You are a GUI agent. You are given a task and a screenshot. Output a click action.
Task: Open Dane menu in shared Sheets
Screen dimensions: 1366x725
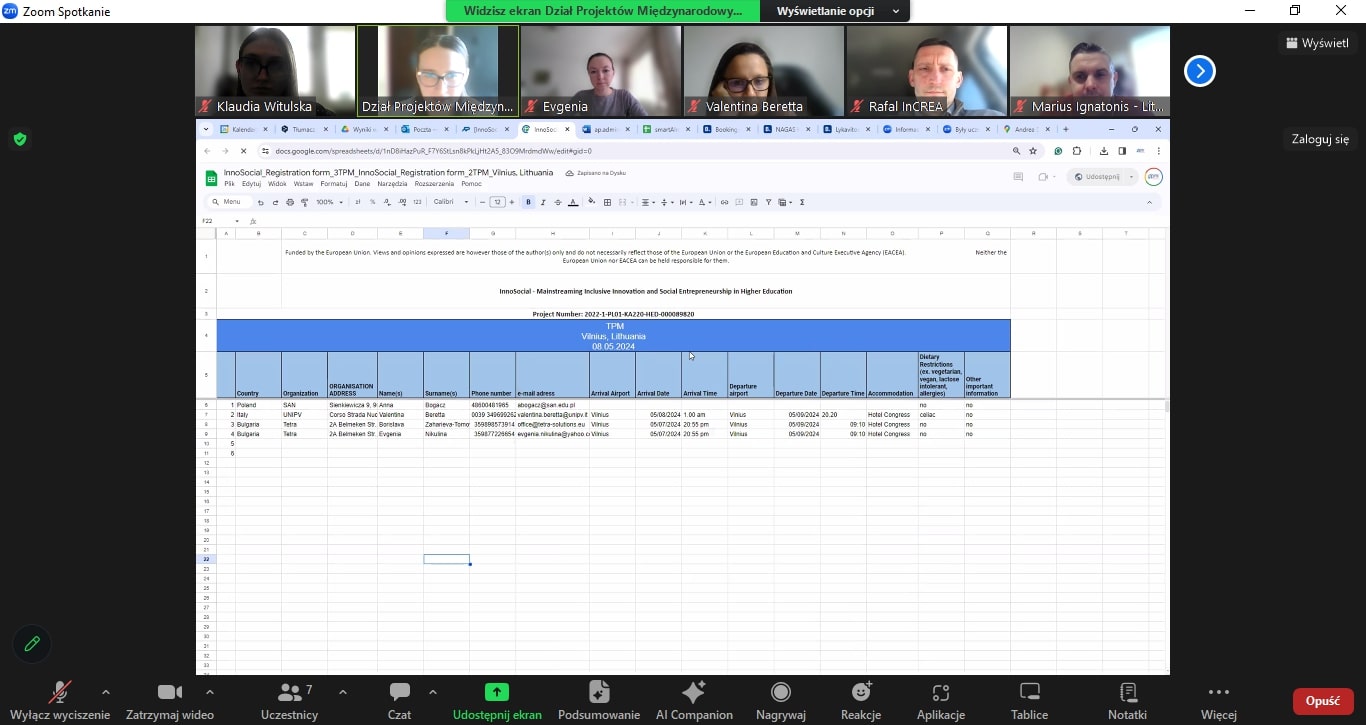click(362, 184)
